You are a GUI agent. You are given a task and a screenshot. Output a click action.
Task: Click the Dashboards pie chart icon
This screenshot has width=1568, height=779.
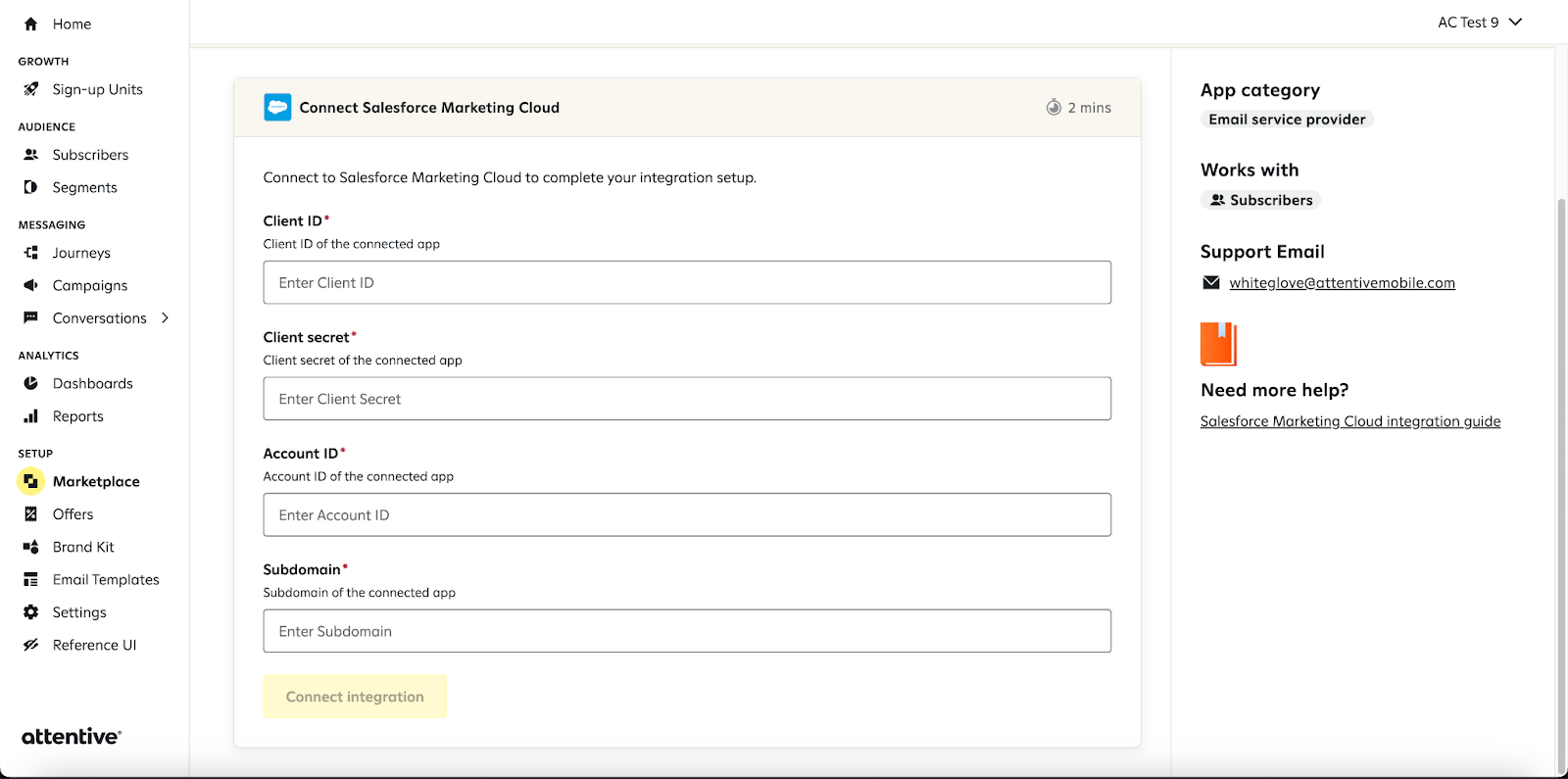(31, 383)
